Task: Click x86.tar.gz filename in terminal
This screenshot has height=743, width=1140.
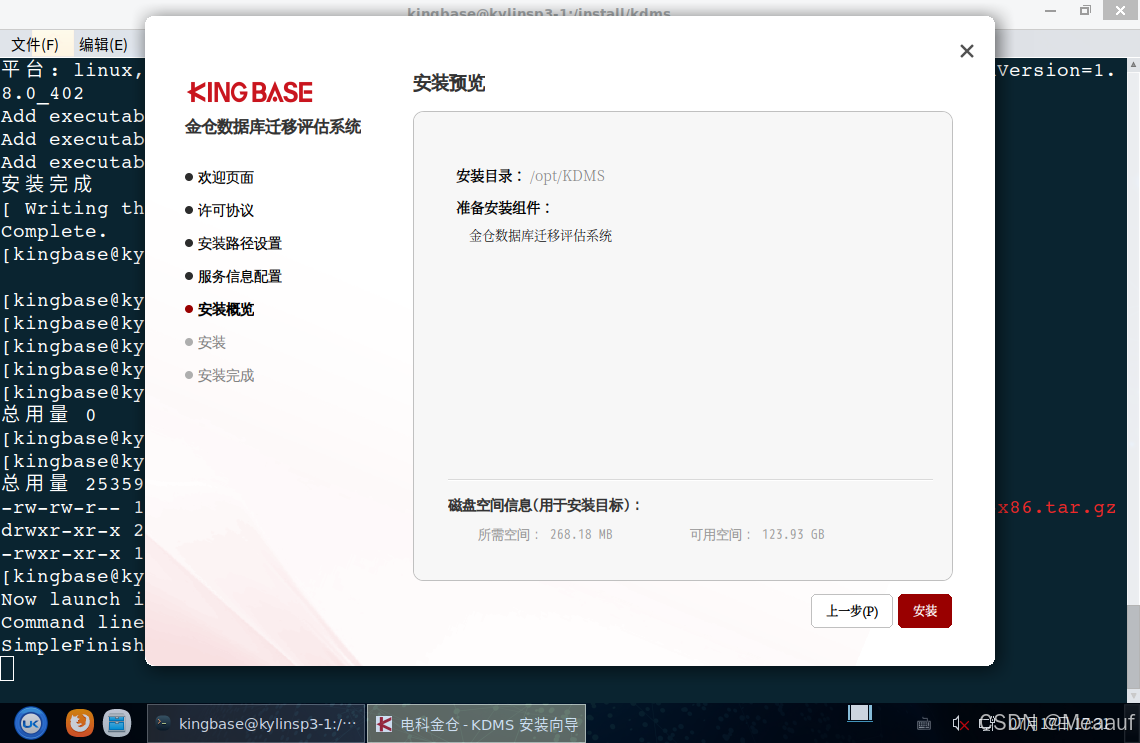Action: 1056,507
